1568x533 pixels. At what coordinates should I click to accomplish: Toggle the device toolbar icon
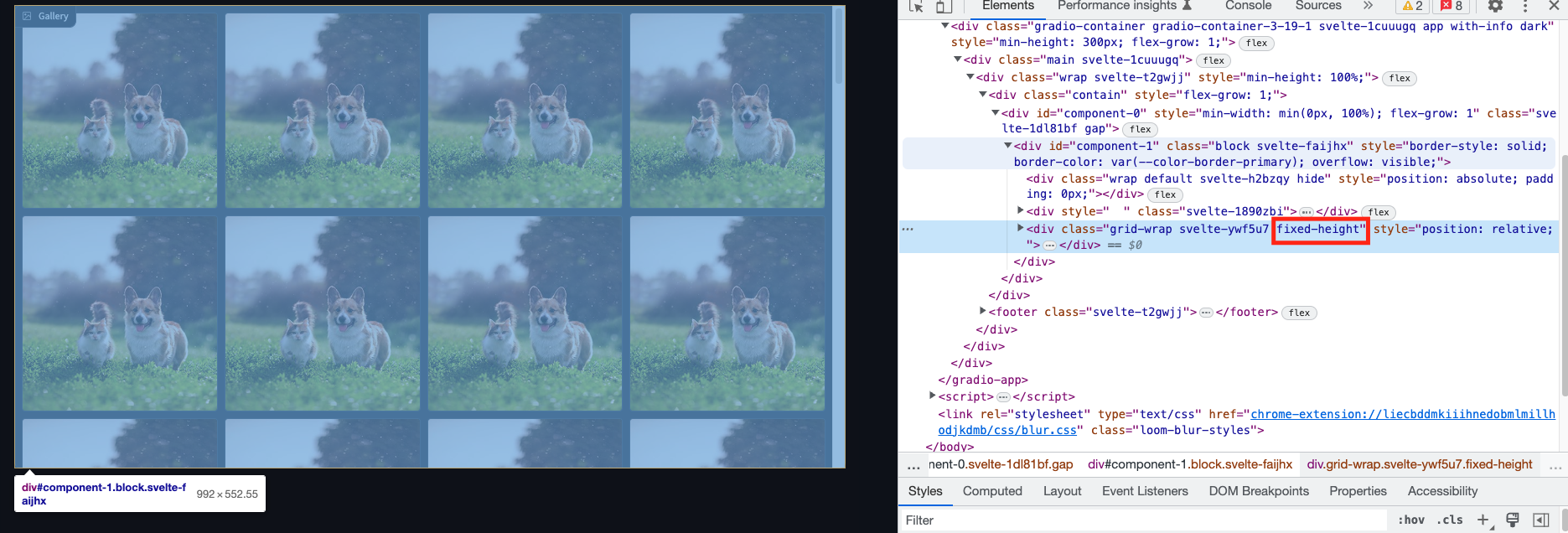[944, 6]
